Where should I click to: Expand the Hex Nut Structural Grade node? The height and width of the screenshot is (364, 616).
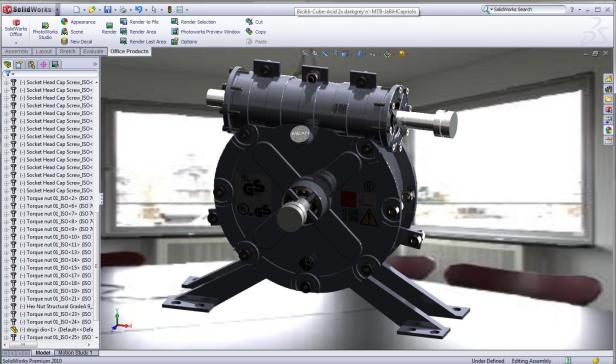click(6, 306)
